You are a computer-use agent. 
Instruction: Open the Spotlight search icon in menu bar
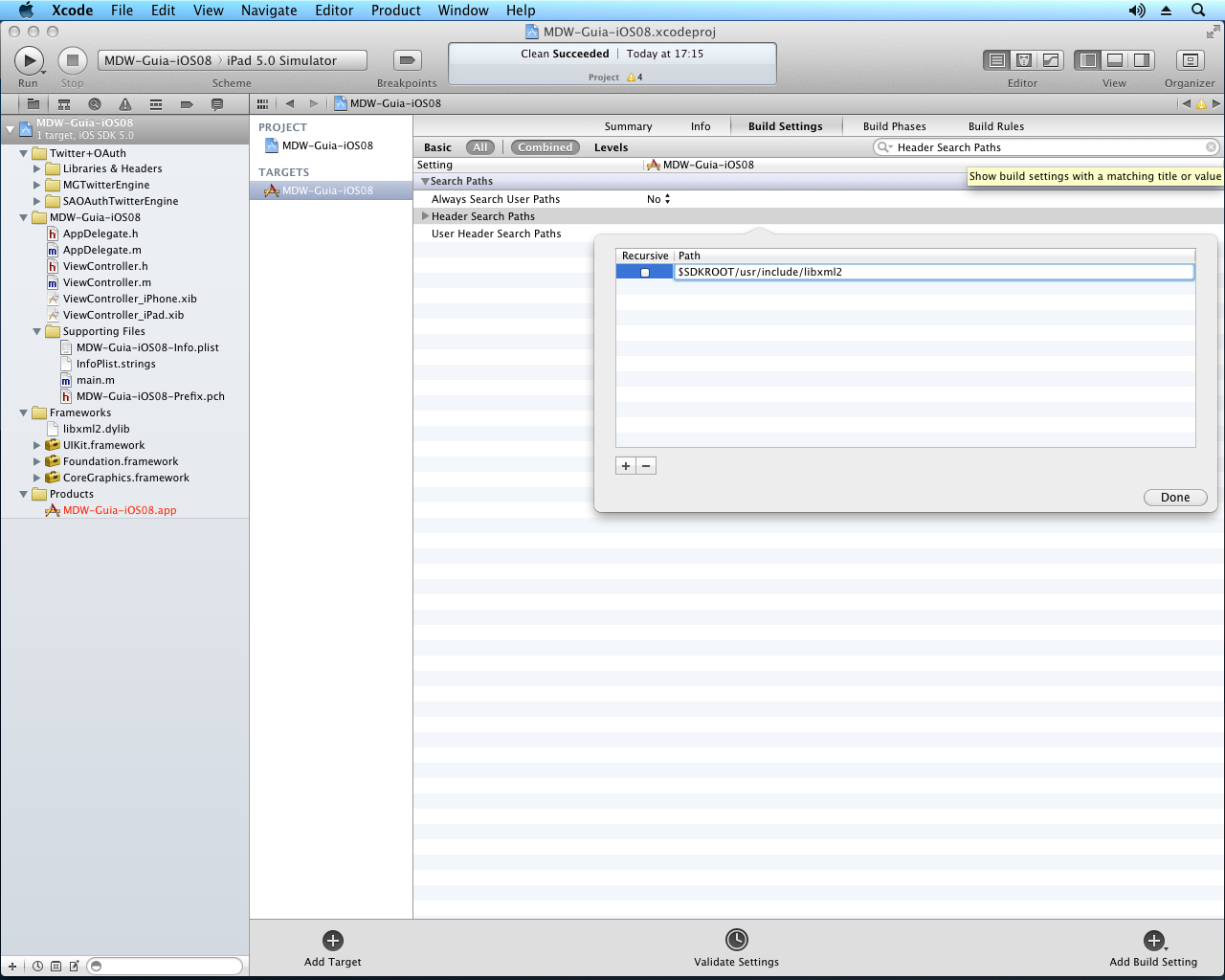(x=1198, y=11)
